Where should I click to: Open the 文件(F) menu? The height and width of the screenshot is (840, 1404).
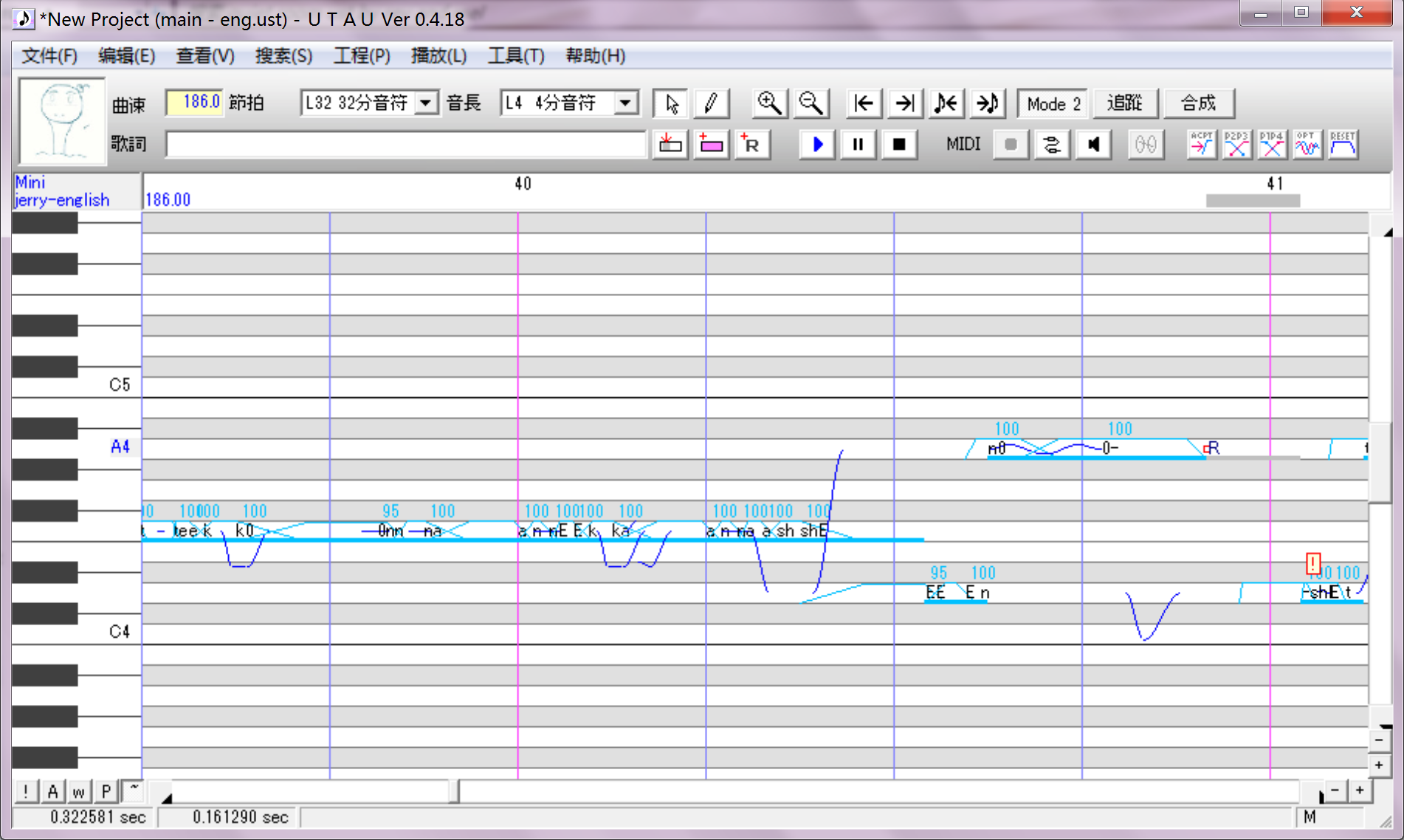click(49, 56)
